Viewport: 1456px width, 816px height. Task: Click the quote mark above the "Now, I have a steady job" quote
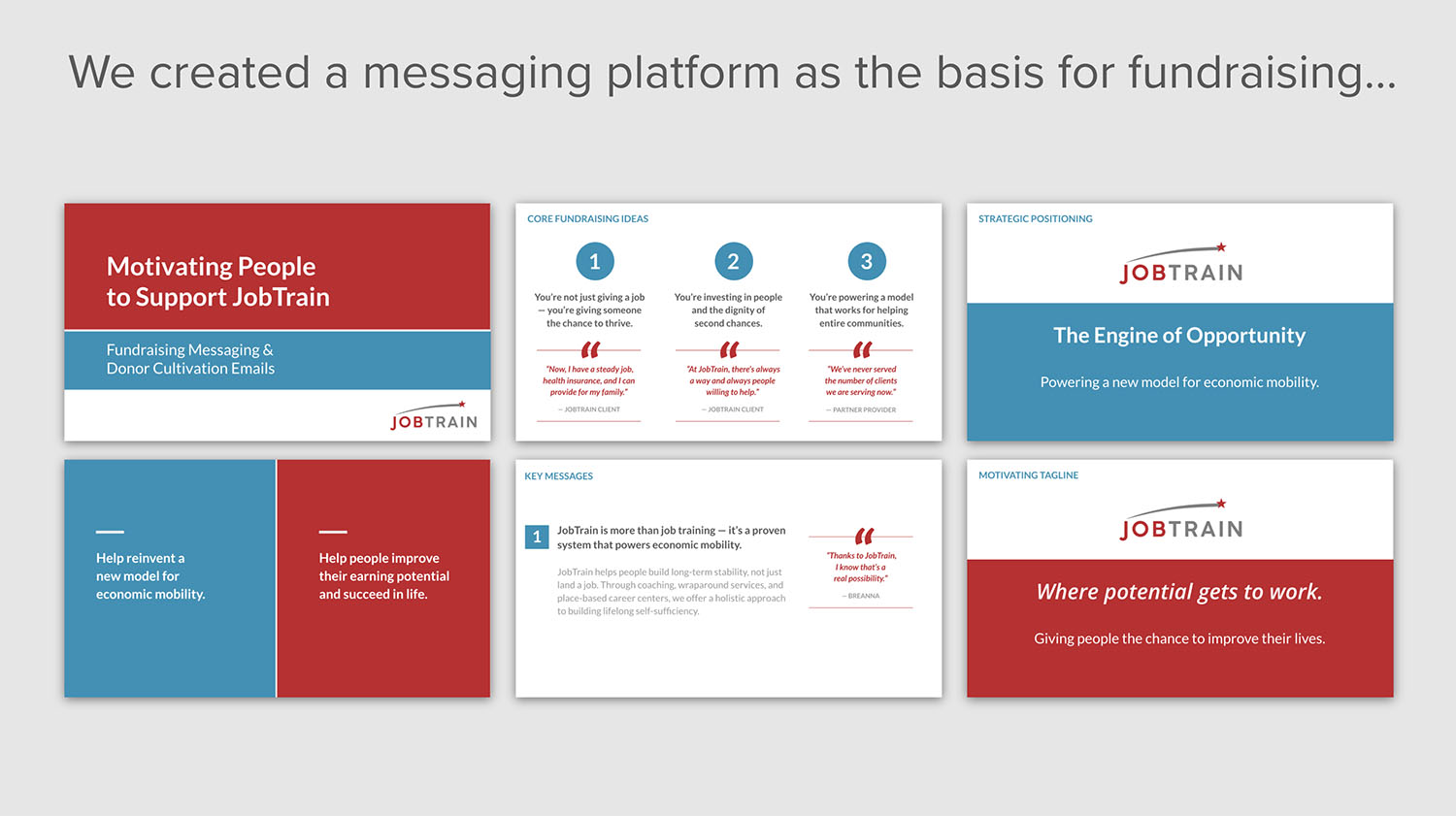[x=590, y=349]
